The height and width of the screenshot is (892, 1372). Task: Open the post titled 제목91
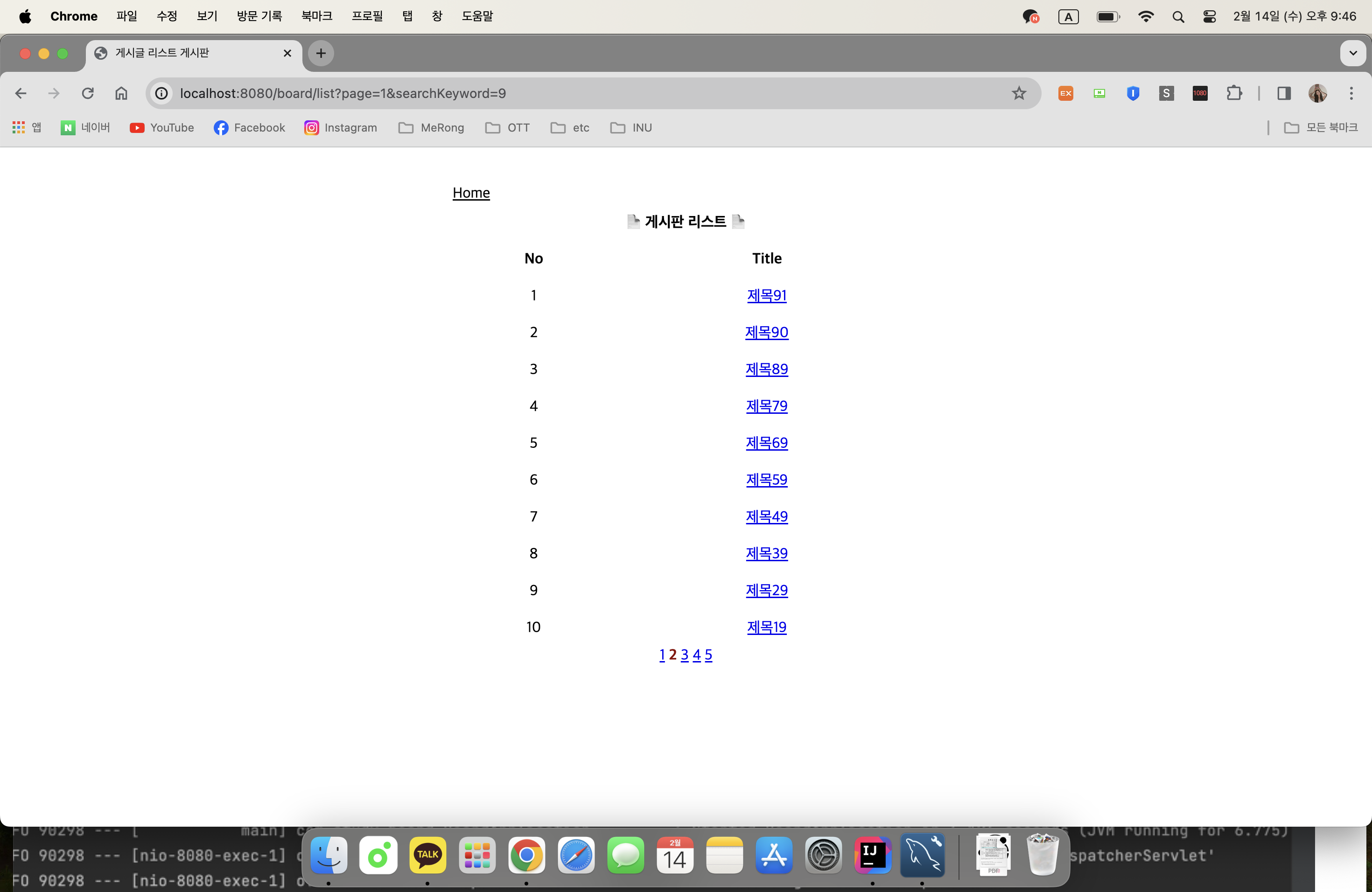pos(766,296)
